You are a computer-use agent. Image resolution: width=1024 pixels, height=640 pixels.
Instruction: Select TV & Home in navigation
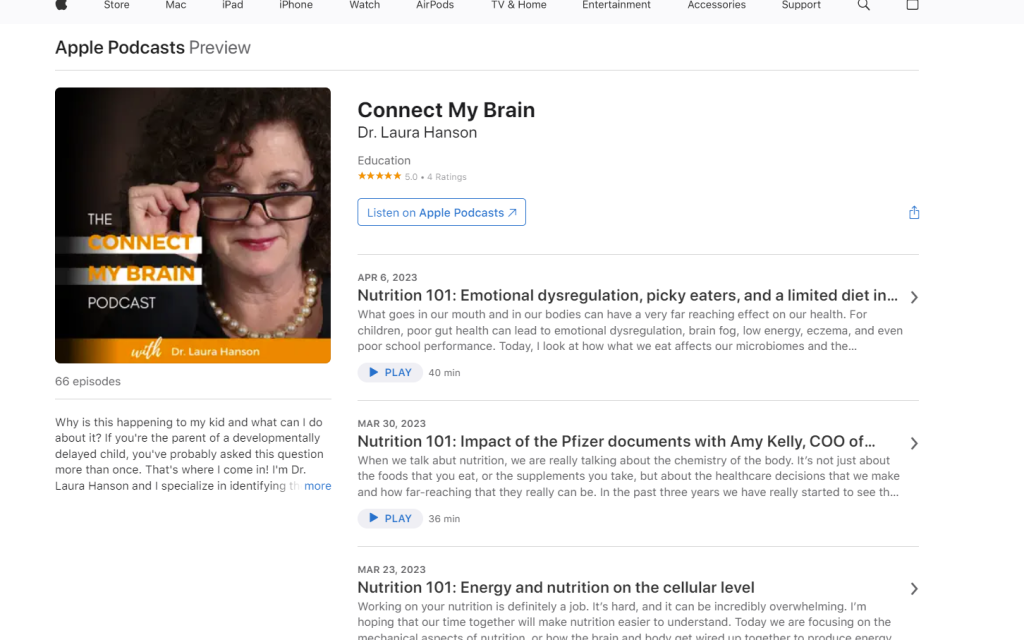pyautogui.click(x=518, y=5)
